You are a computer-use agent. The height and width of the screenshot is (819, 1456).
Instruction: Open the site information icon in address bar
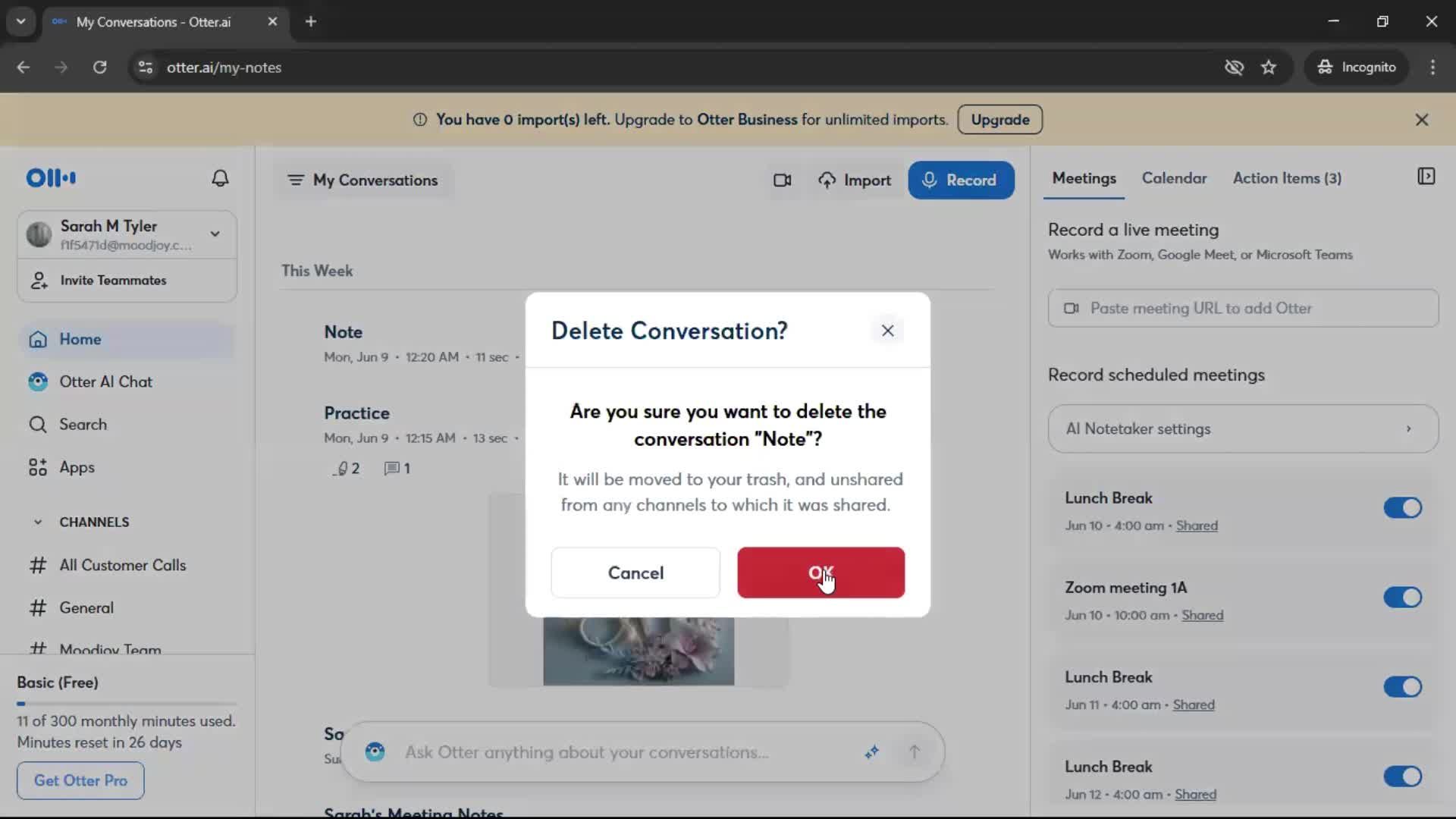point(146,67)
